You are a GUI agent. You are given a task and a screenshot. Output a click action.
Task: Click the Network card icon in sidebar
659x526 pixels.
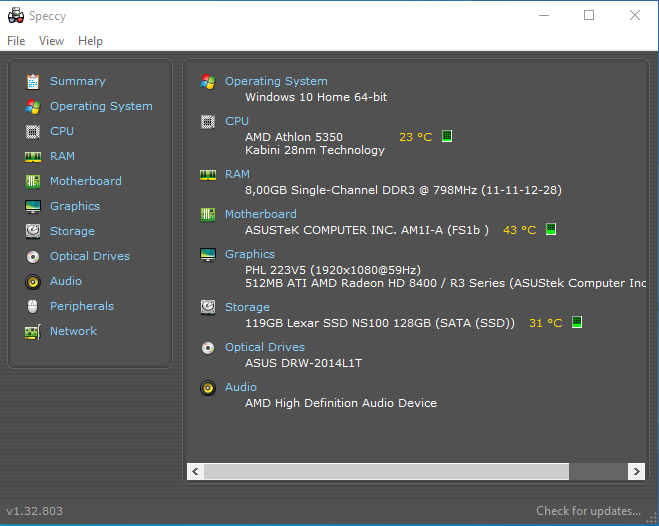pyautogui.click(x=33, y=332)
